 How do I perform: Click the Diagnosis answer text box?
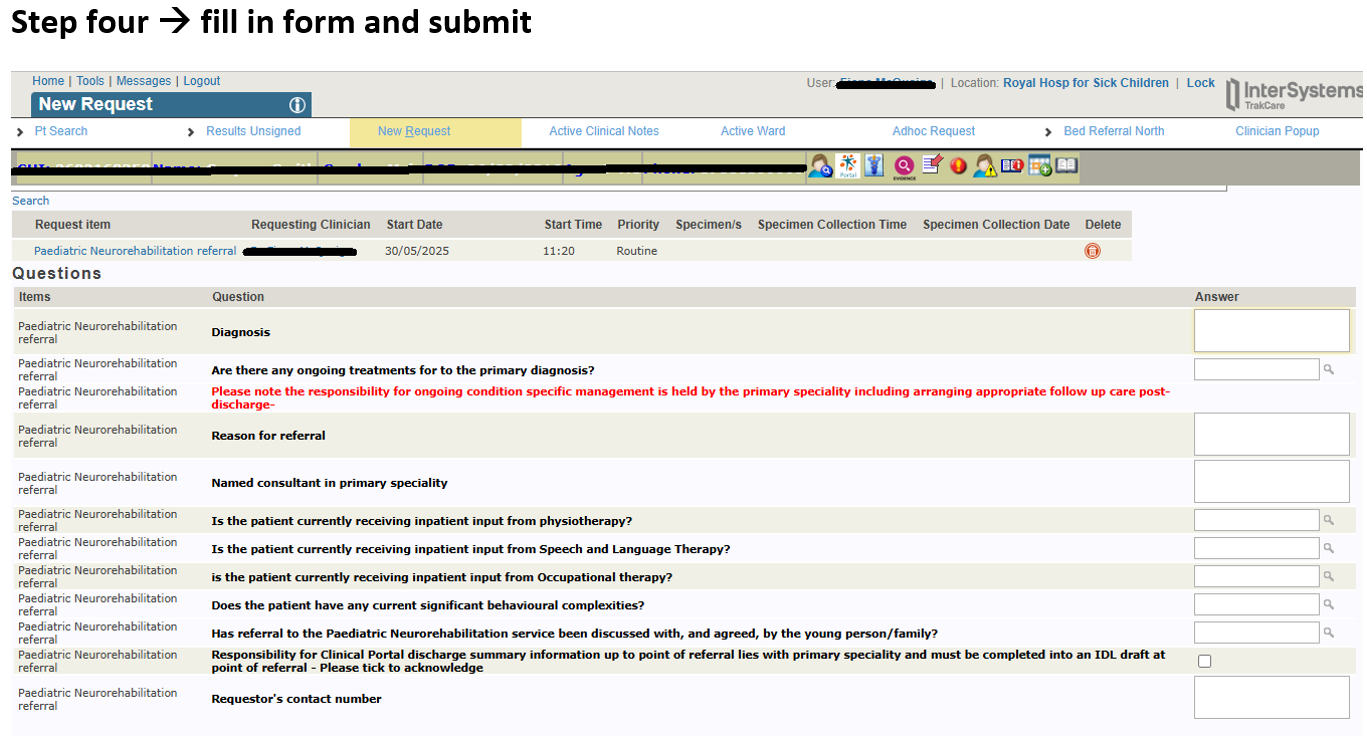point(1271,330)
